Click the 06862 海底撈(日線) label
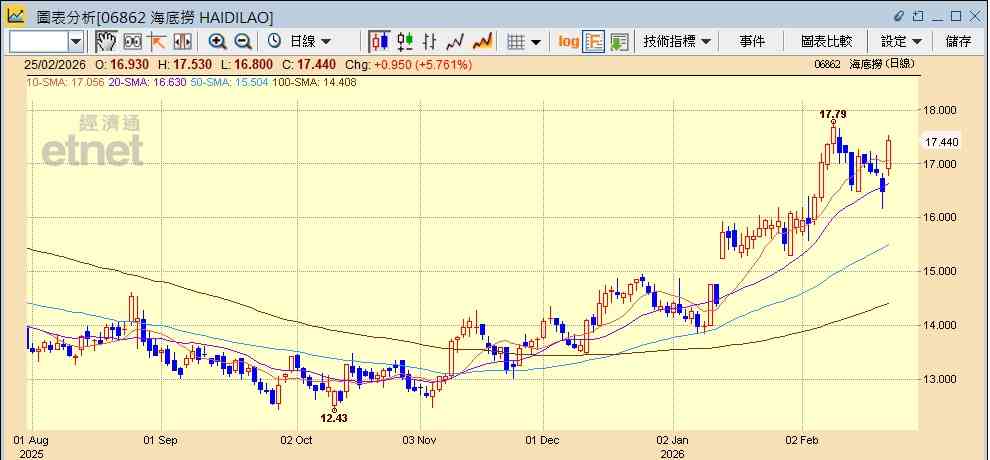Viewport: 990px width, 460px height. [x=864, y=64]
